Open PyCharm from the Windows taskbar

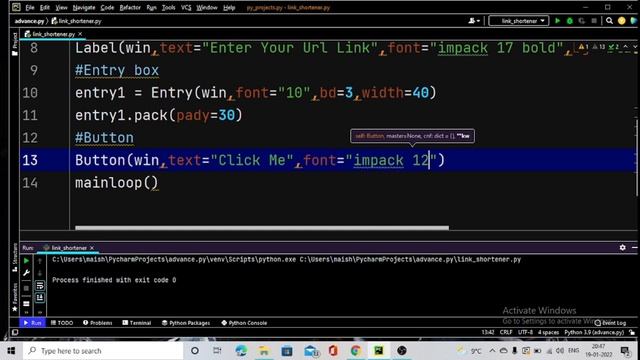[379, 351]
